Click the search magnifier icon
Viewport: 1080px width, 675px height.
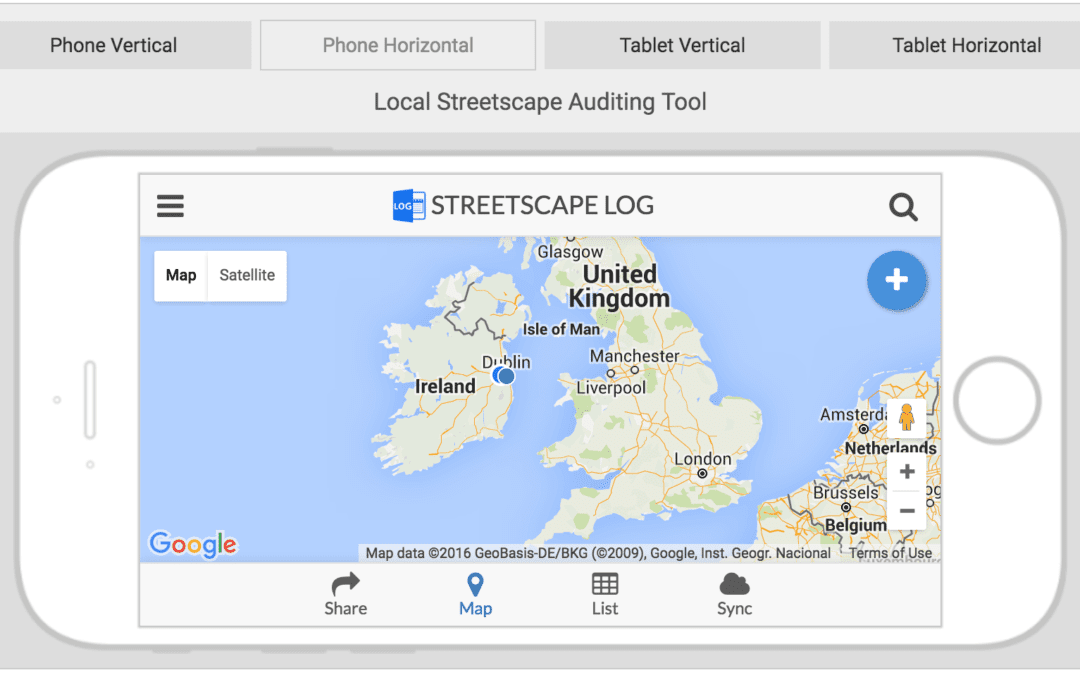(903, 207)
